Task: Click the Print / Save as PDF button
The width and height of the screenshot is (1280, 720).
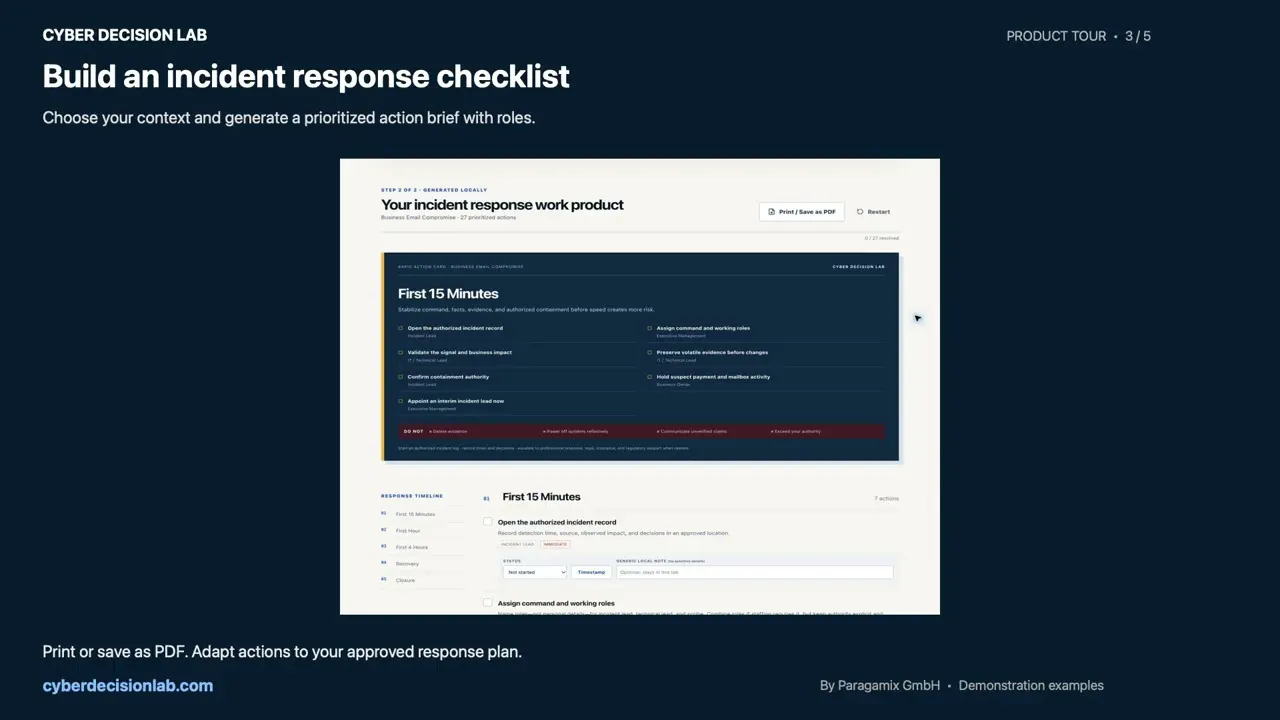Action: pos(802,212)
